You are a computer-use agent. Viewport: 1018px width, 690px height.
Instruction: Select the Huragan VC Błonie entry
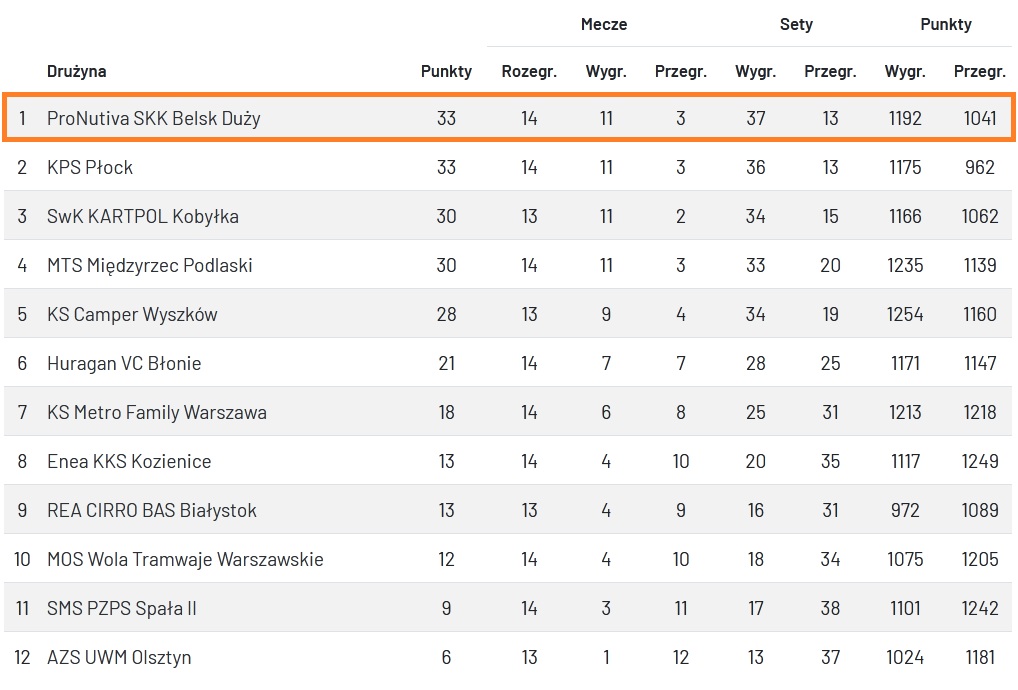124,363
